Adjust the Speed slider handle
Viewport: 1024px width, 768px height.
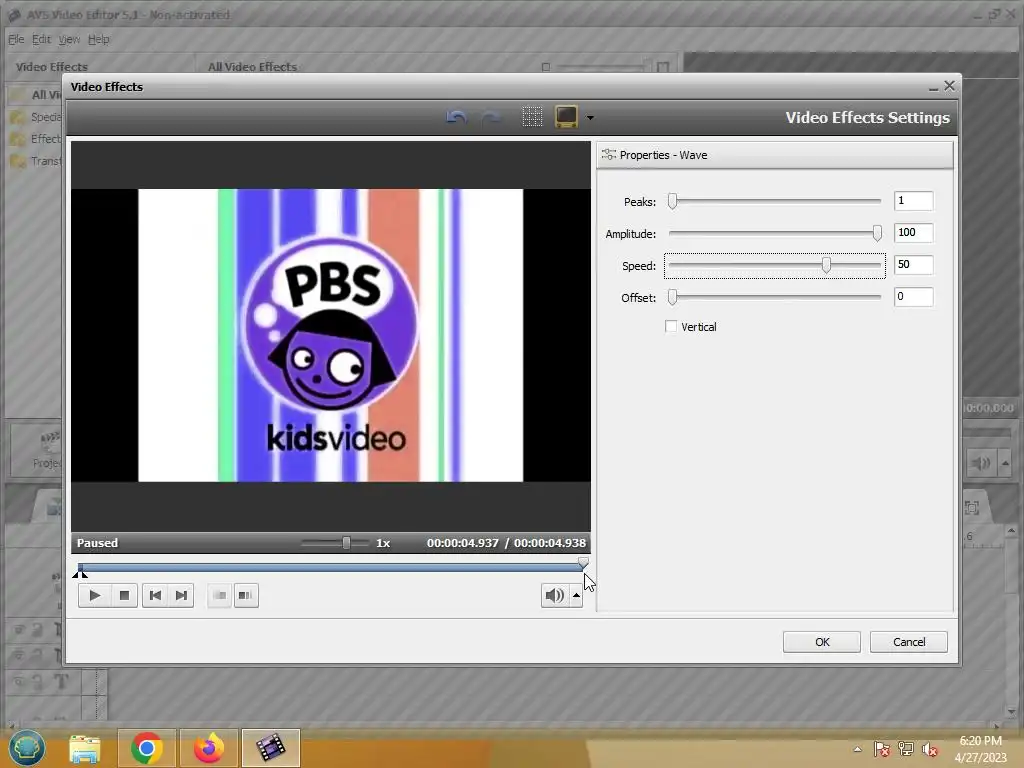click(826, 264)
